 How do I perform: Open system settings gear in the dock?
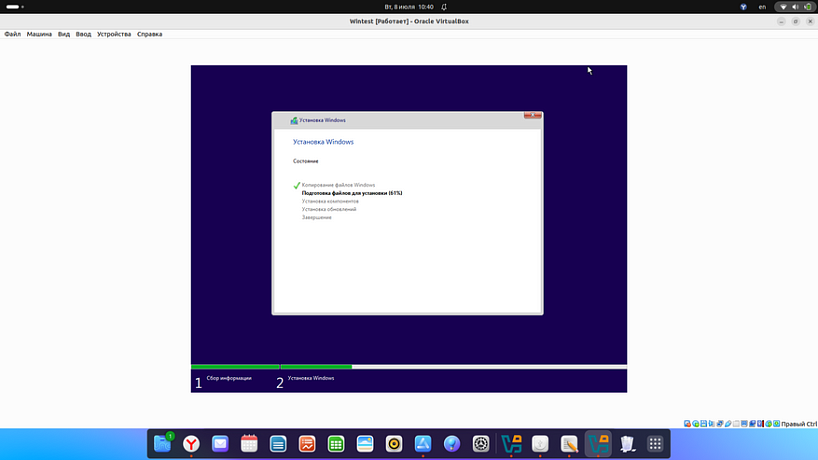pyautogui.click(x=481, y=444)
